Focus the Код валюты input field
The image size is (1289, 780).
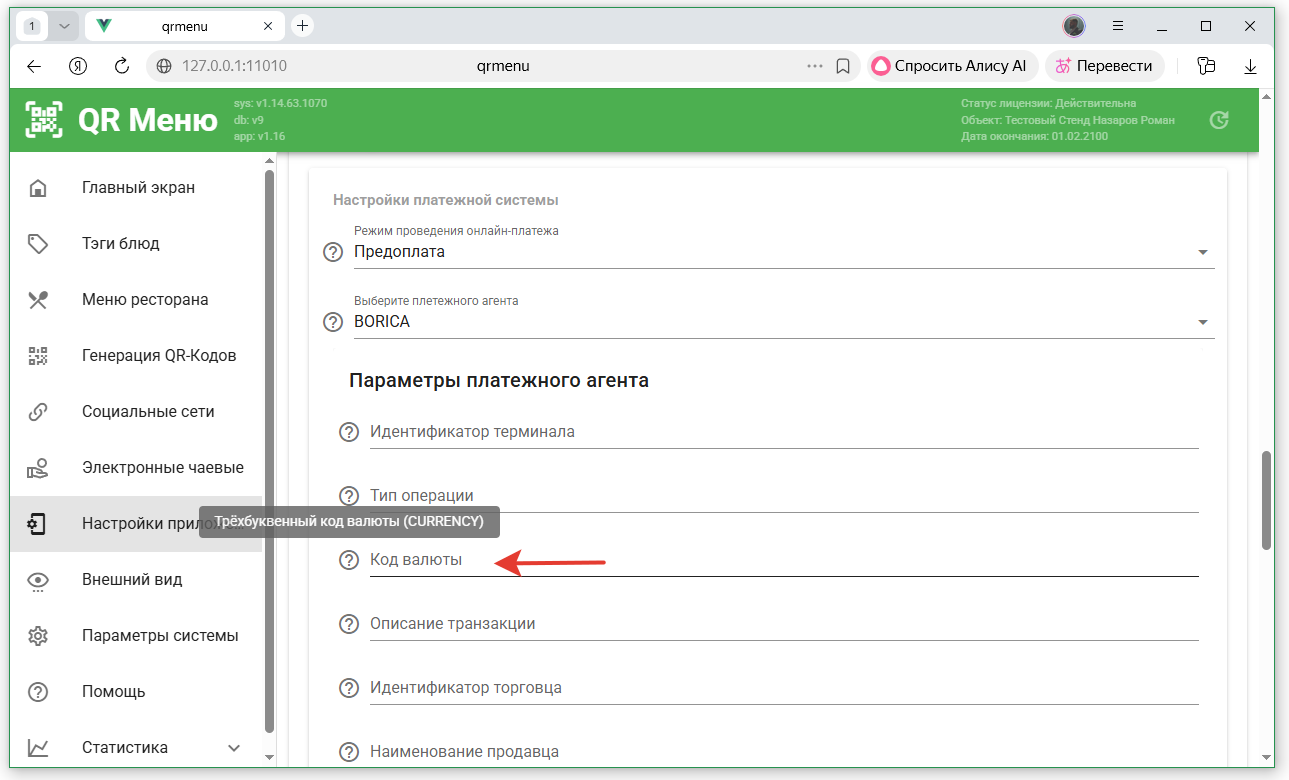pyautogui.click(x=780, y=560)
